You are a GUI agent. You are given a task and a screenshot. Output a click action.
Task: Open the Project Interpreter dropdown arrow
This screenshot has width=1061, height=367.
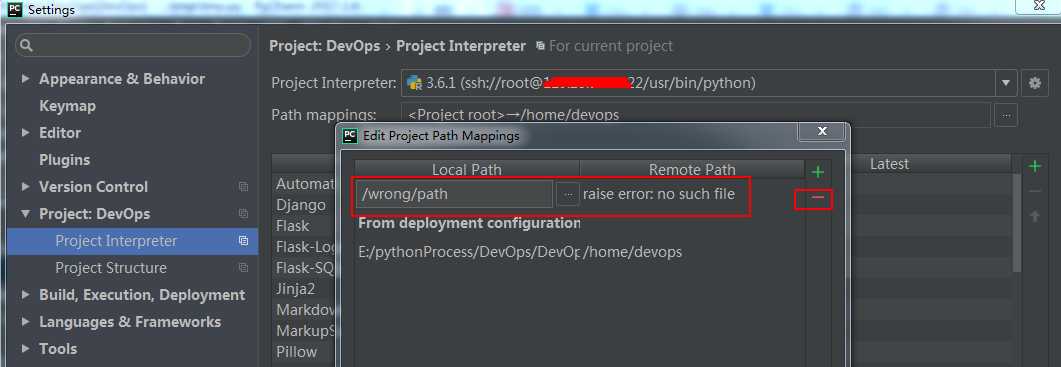[1006, 83]
